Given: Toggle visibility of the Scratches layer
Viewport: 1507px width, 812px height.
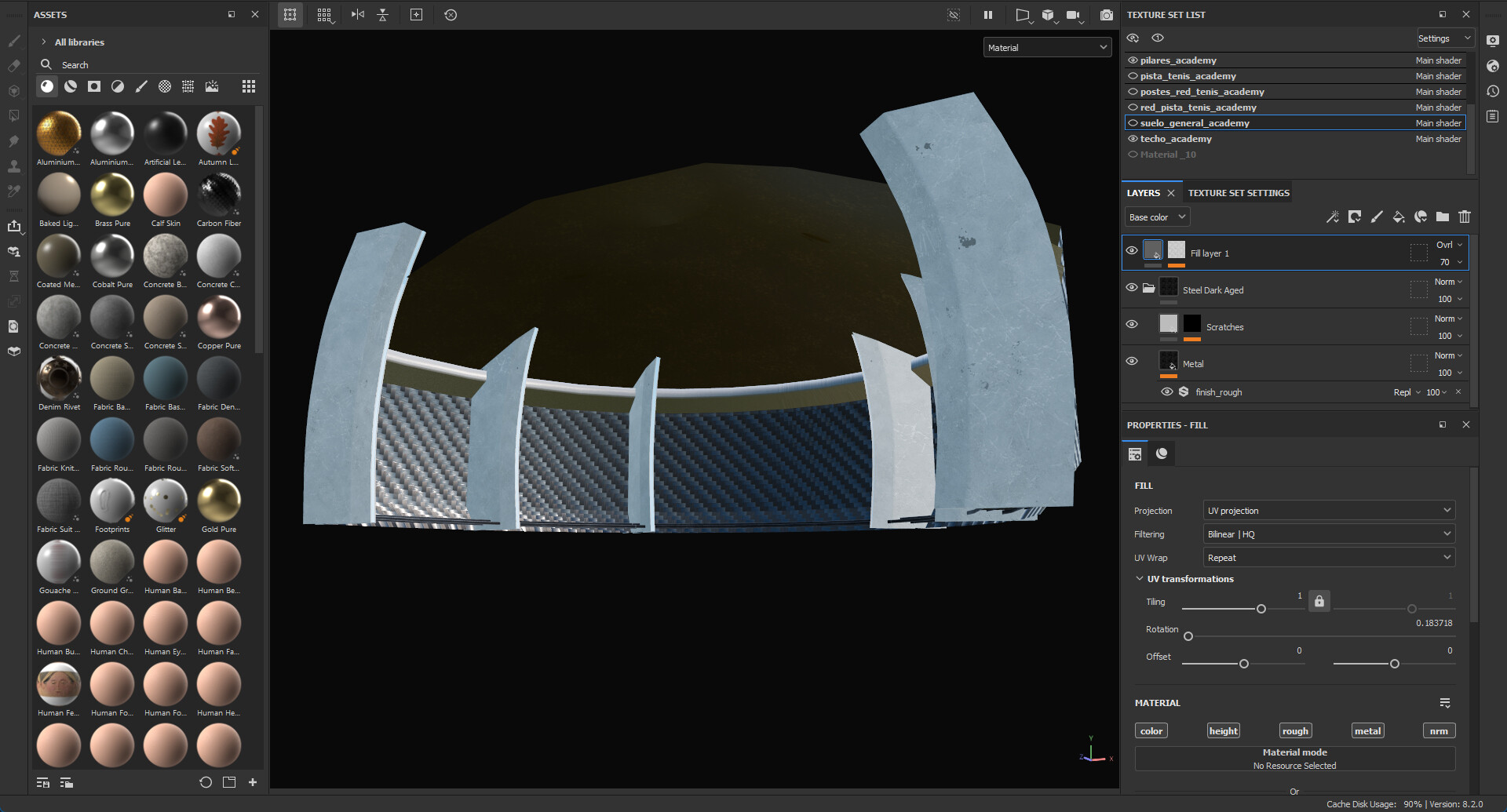Looking at the screenshot, I should click(1131, 324).
